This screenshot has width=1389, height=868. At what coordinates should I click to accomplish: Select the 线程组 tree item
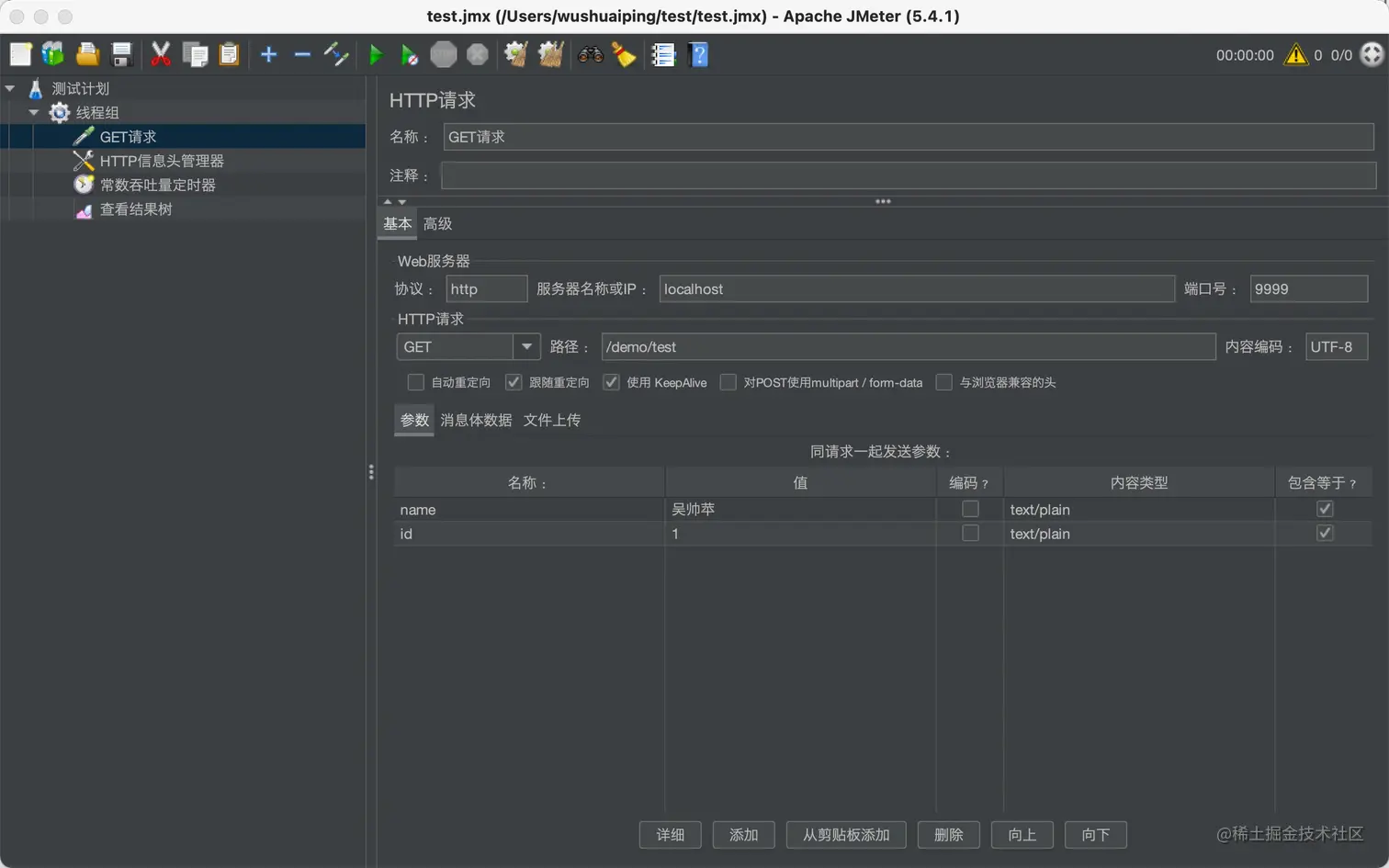(x=97, y=112)
